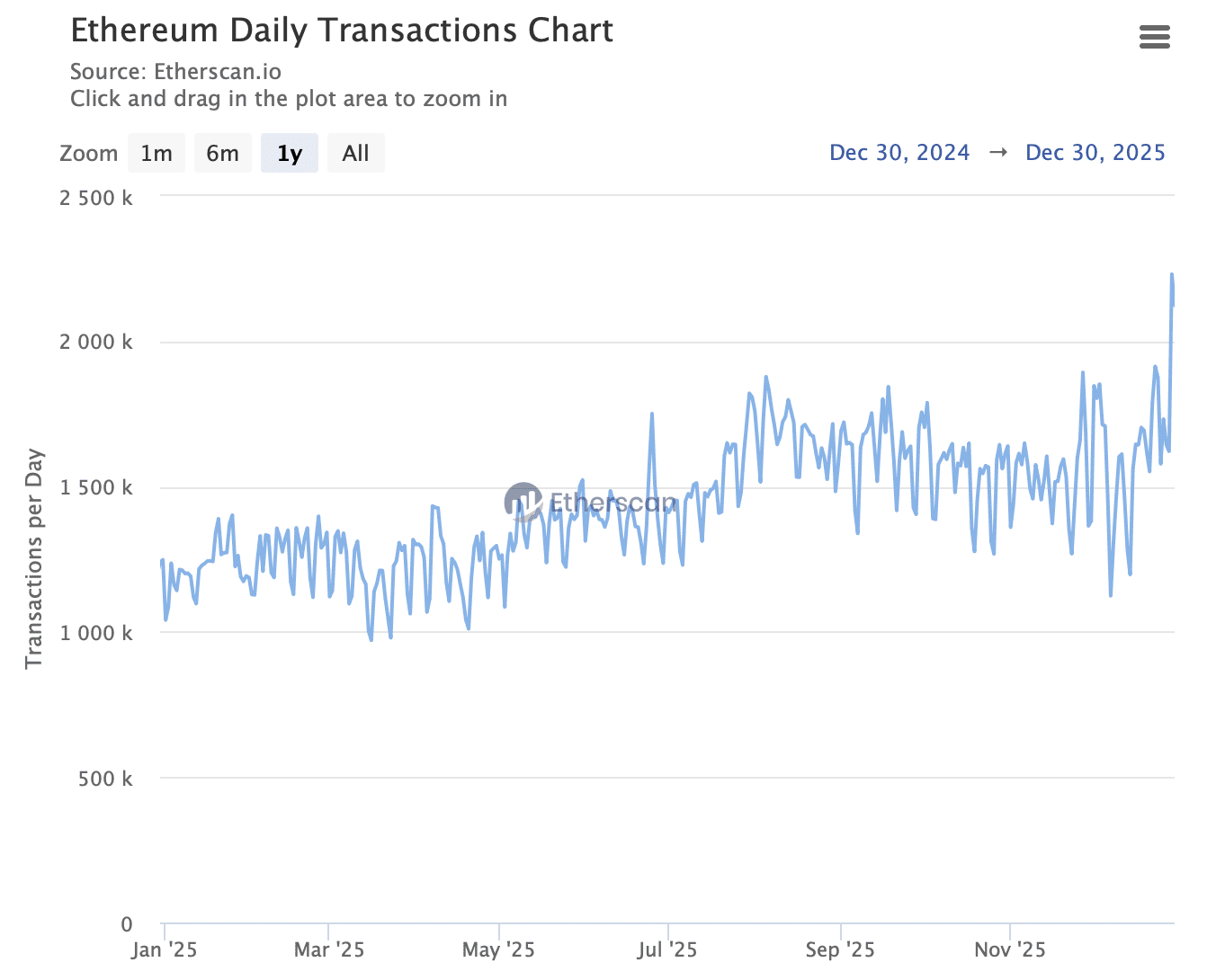Click the Mar '25 x-axis label
Screen dimensions: 1216x980
[329, 949]
